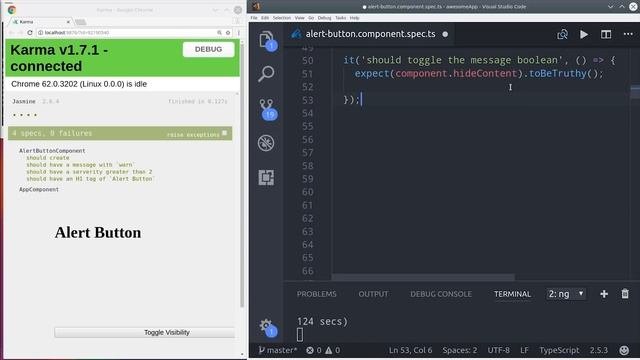Open the Explorer view in VS Code

267,40
